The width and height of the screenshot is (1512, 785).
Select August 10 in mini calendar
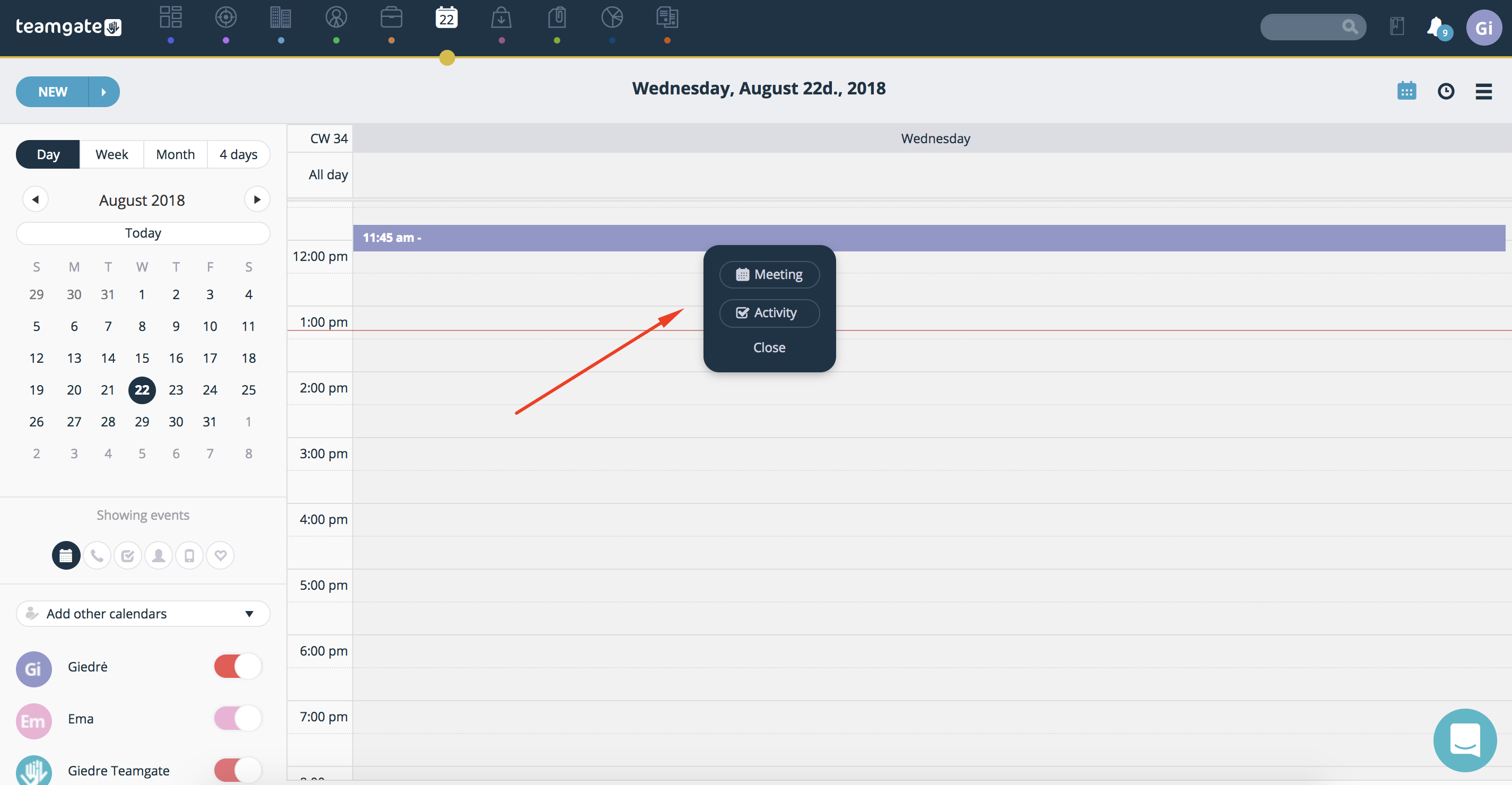pyautogui.click(x=210, y=326)
